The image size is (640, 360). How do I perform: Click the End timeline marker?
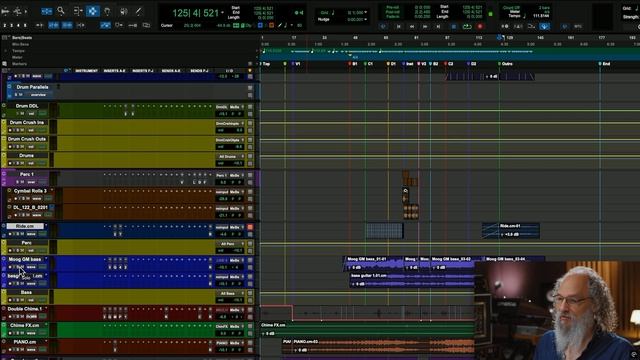tap(604, 64)
